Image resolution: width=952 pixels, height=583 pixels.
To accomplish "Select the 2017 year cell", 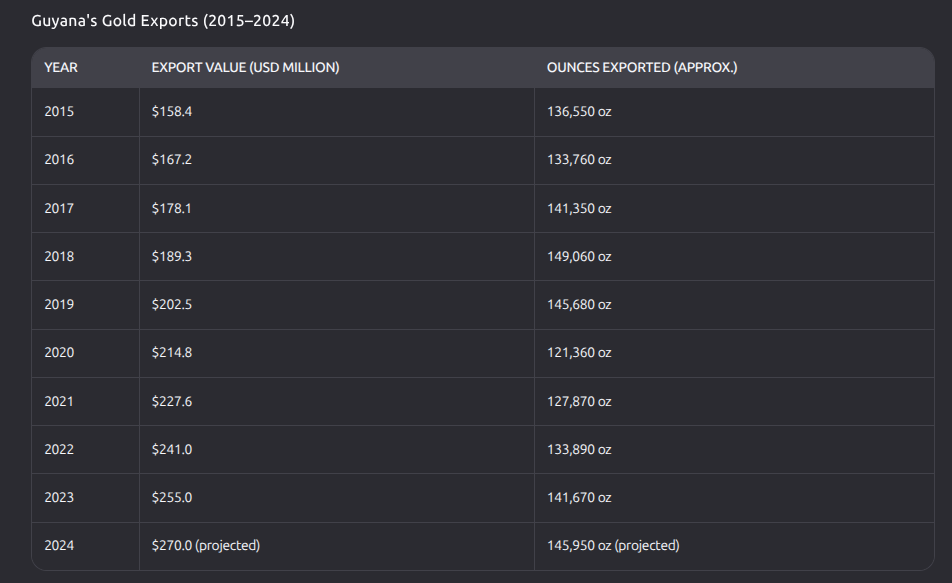I will pos(59,209).
